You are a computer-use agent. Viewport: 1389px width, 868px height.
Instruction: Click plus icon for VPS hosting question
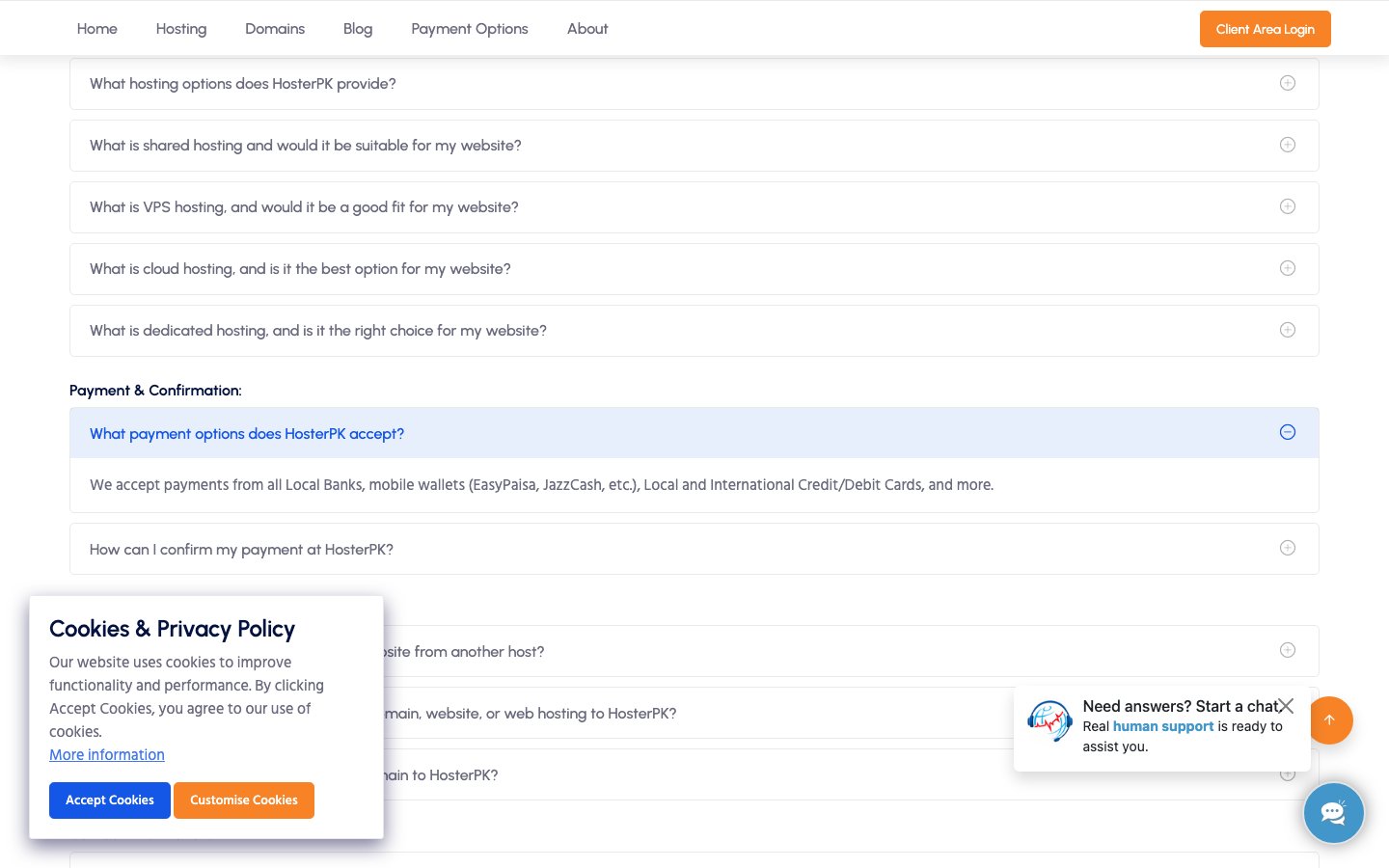[x=1287, y=206]
